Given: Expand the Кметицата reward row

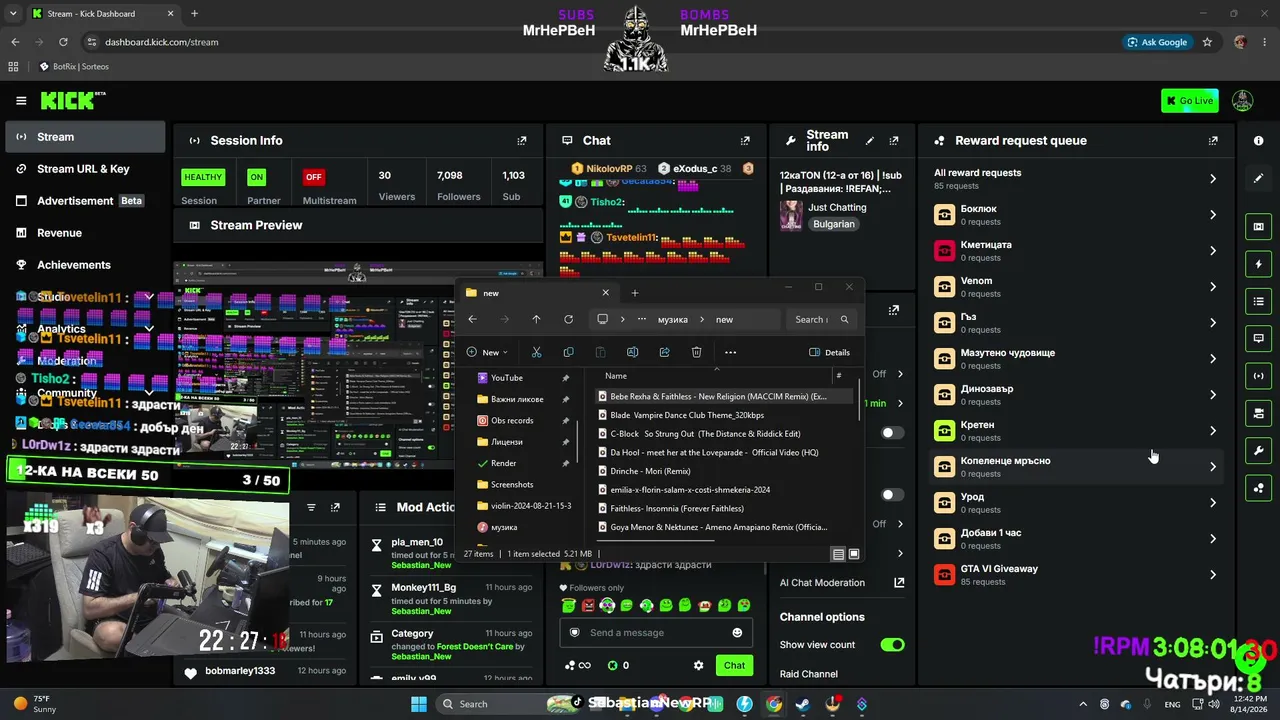Looking at the screenshot, I should pos(1213,251).
